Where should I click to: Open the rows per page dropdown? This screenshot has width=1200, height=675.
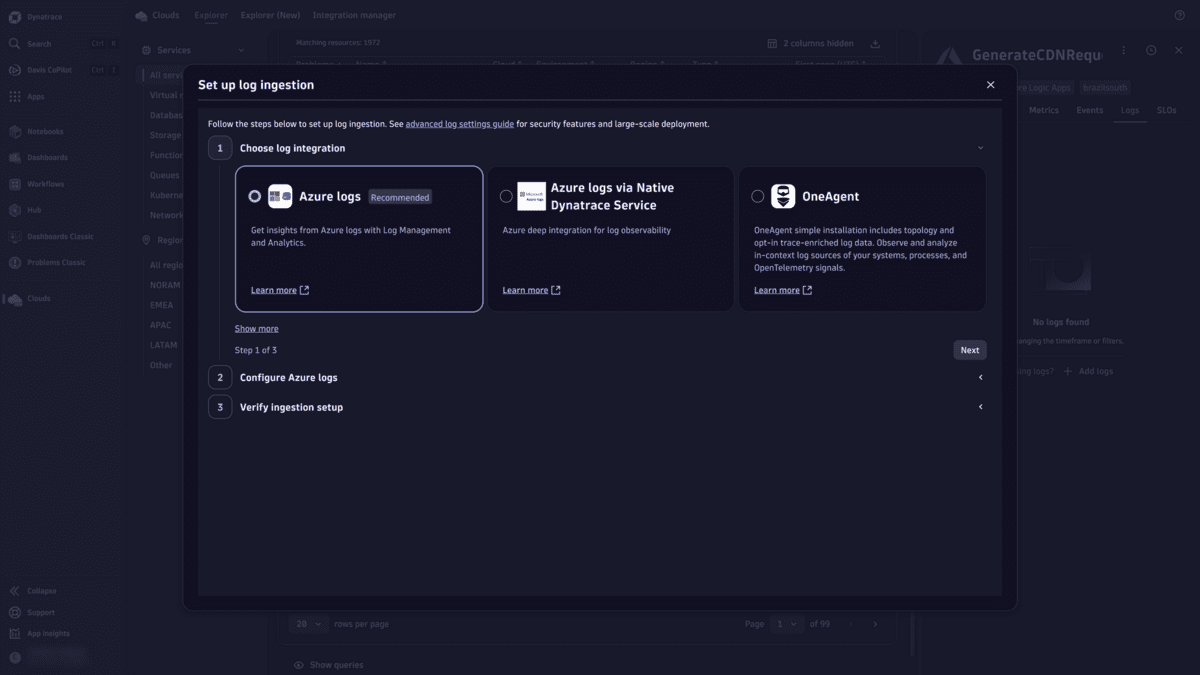309,623
